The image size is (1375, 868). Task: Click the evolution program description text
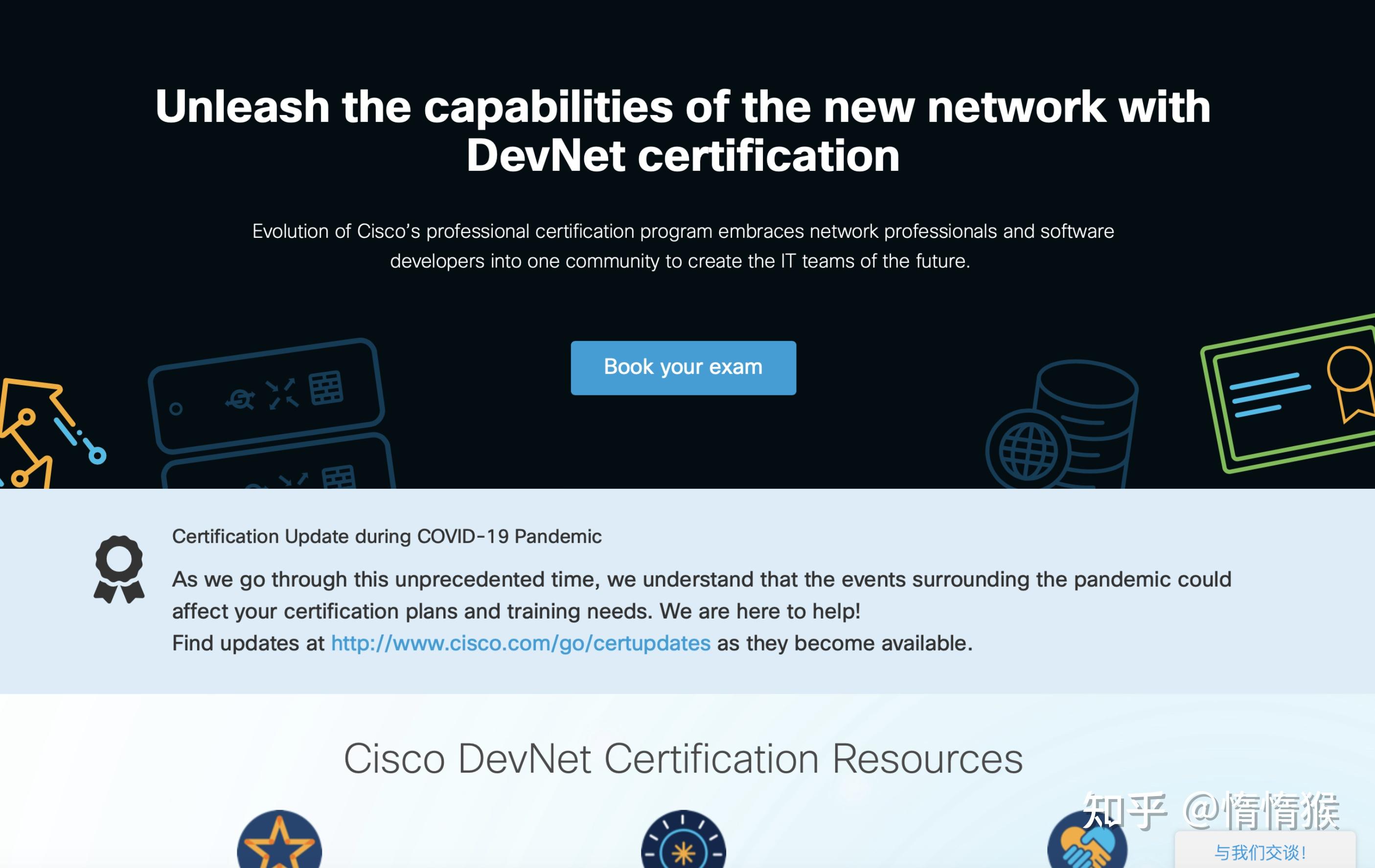pos(683,246)
